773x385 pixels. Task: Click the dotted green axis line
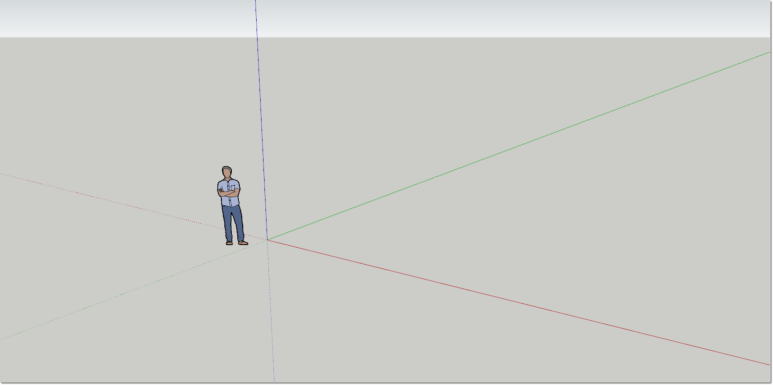(134, 290)
